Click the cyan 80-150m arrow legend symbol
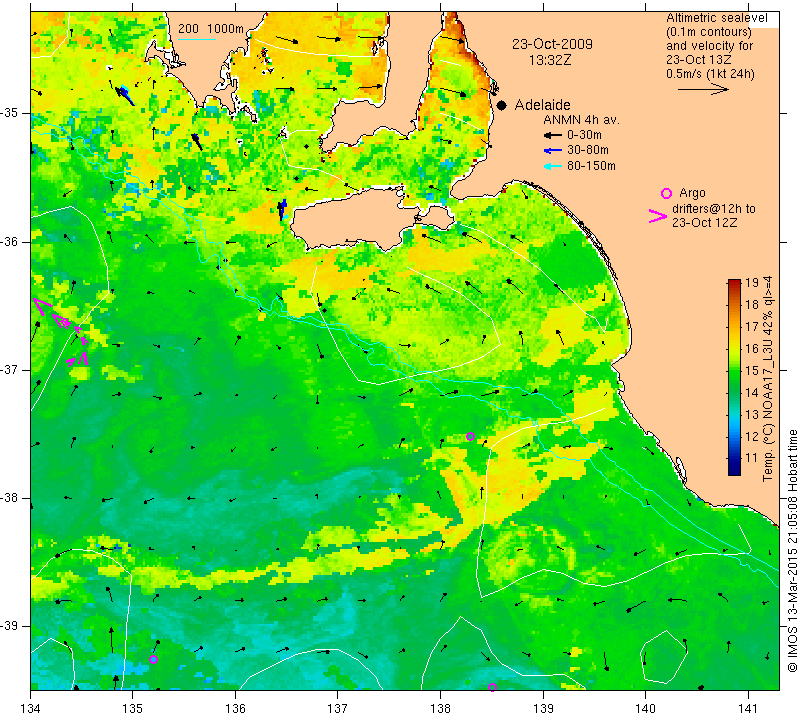The width and height of the screenshot is (800, 720). point(553,166)
